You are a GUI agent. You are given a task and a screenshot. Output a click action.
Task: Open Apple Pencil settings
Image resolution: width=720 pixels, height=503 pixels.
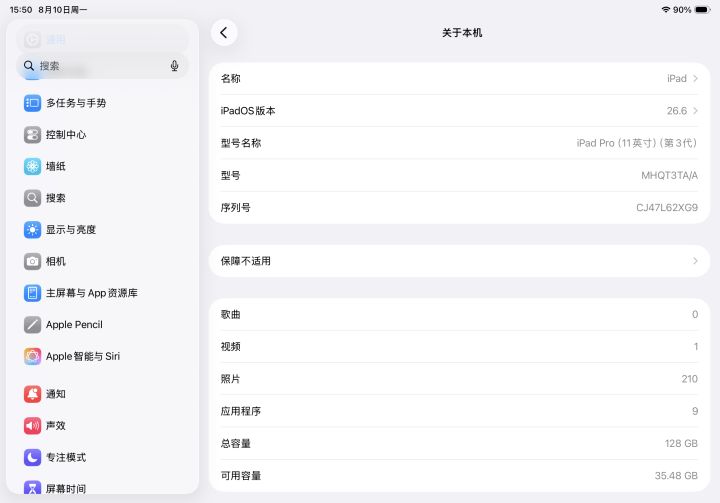pyautogui.click(x=102, y=325)
